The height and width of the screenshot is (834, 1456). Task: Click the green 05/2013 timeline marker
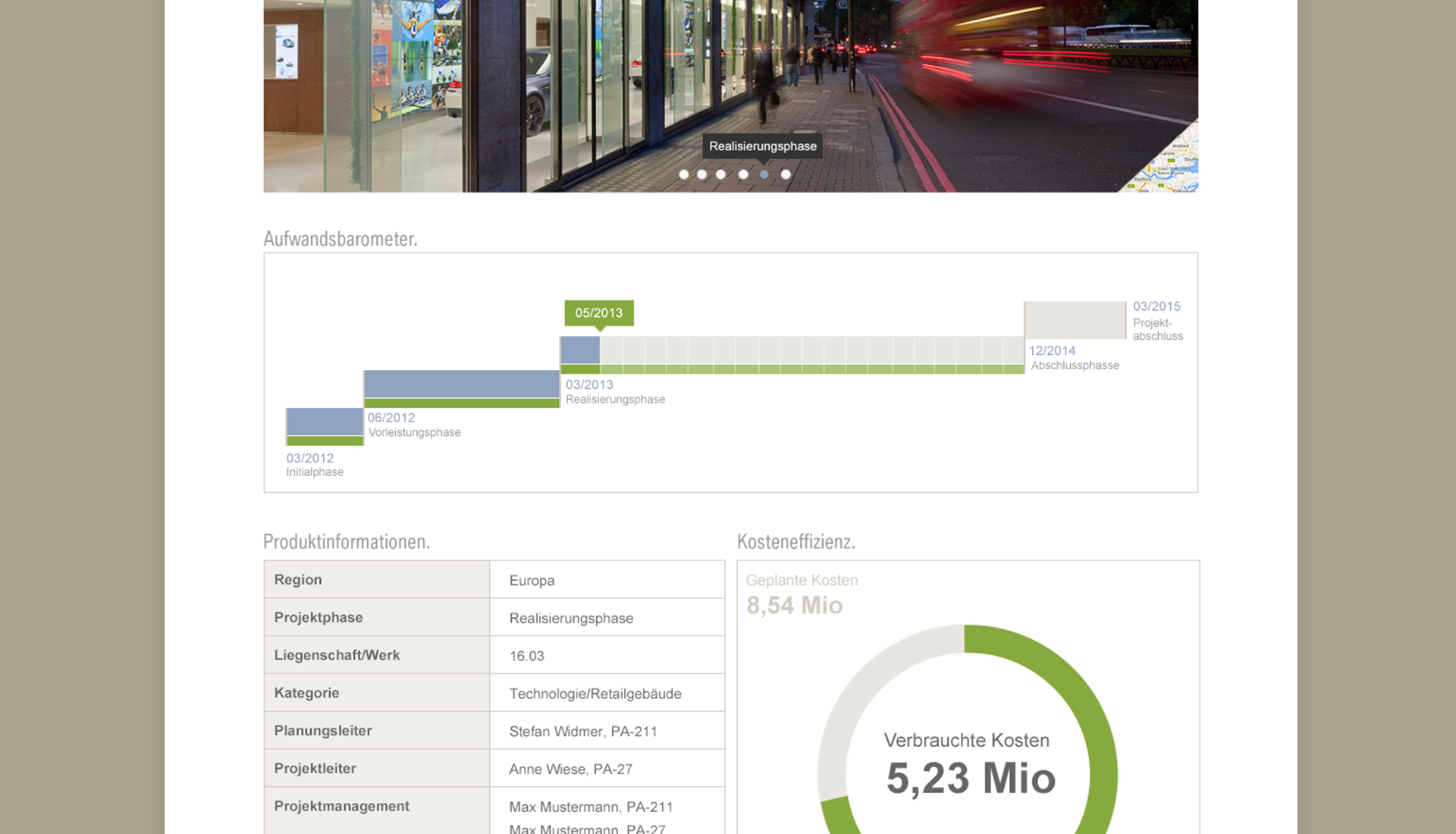(599, 313)
